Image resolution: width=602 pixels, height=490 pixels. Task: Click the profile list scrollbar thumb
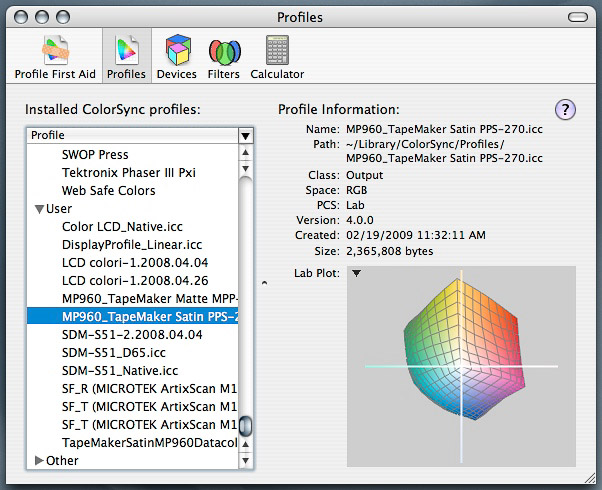pyautogui.click(x=245, y=427)
